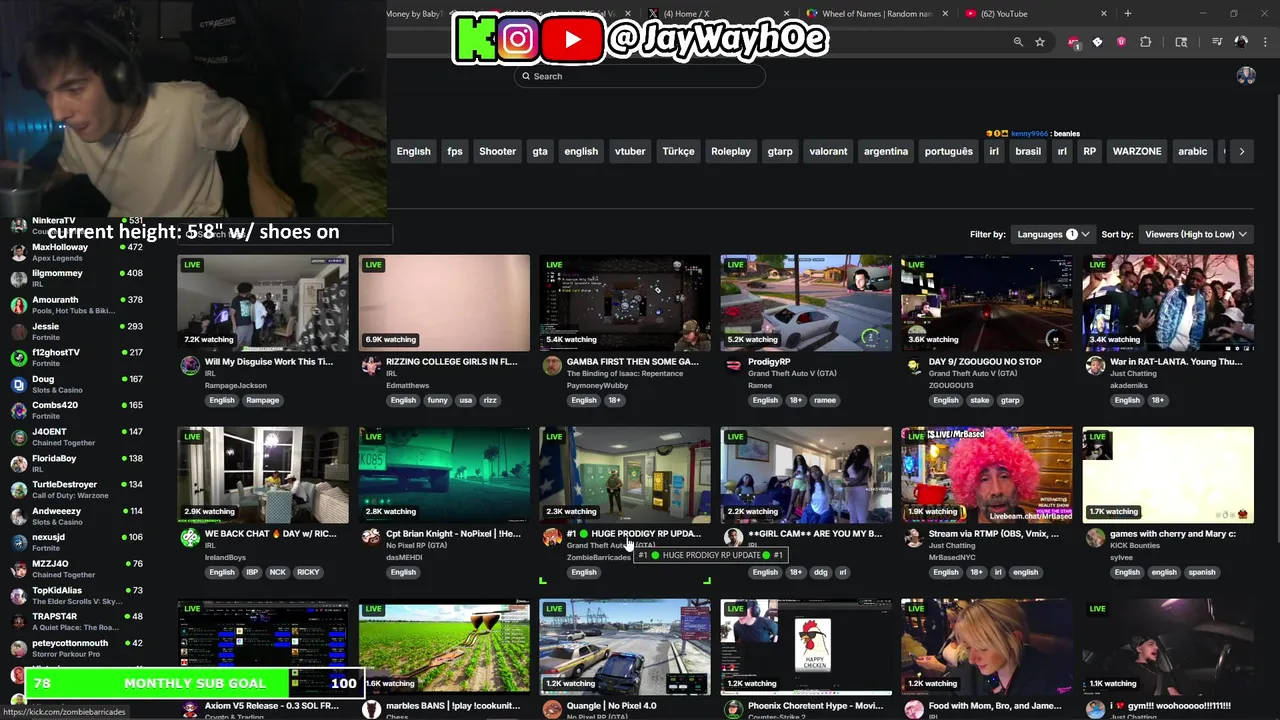The height and width of the screenshot is (720, 1280).
Task: Open Cpt Brian Knight - NoPixel stream title
Action: (453, 534)
